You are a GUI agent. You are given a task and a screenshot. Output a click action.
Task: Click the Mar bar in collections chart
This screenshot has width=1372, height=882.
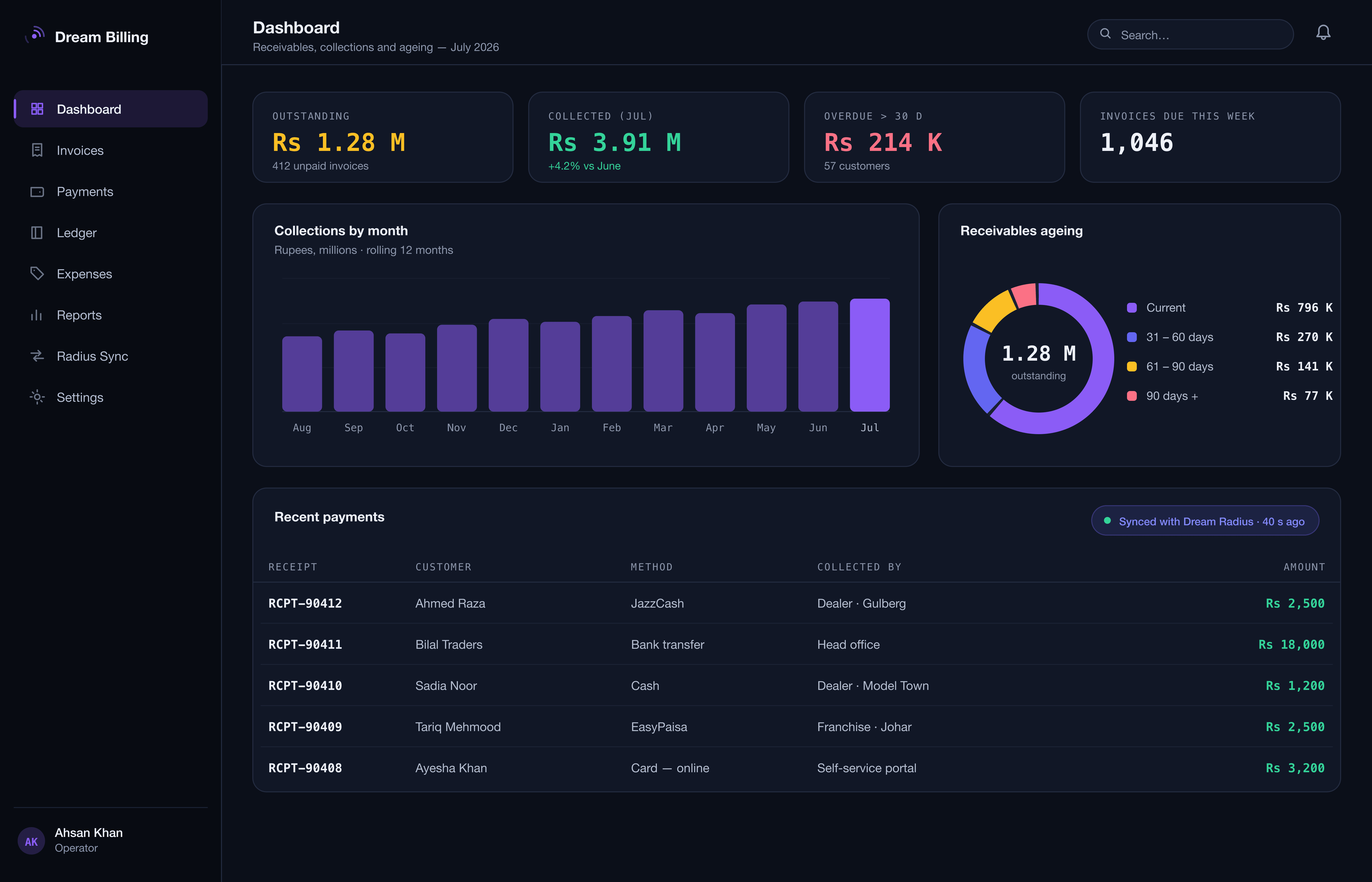[663, 361]
